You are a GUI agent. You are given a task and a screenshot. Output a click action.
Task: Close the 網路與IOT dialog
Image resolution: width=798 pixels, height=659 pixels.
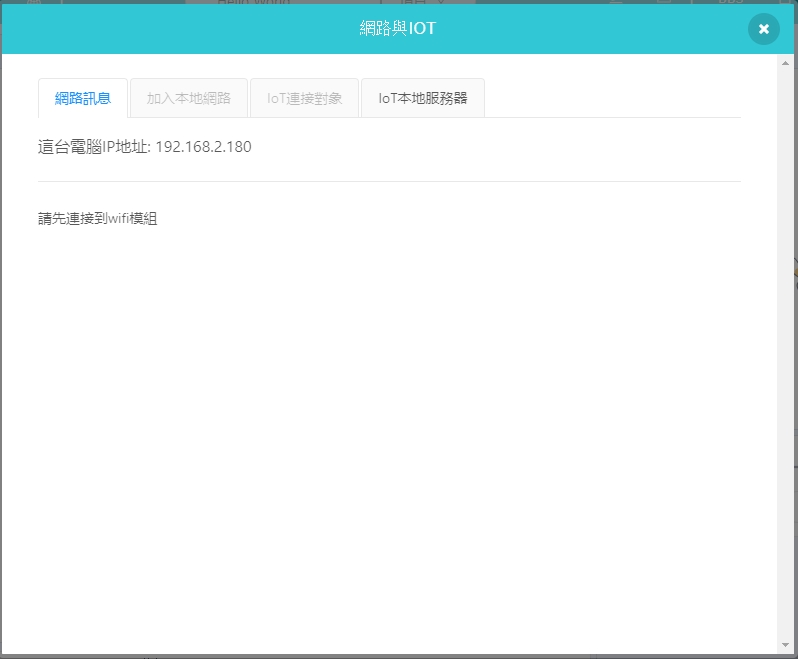click(763, 29)
